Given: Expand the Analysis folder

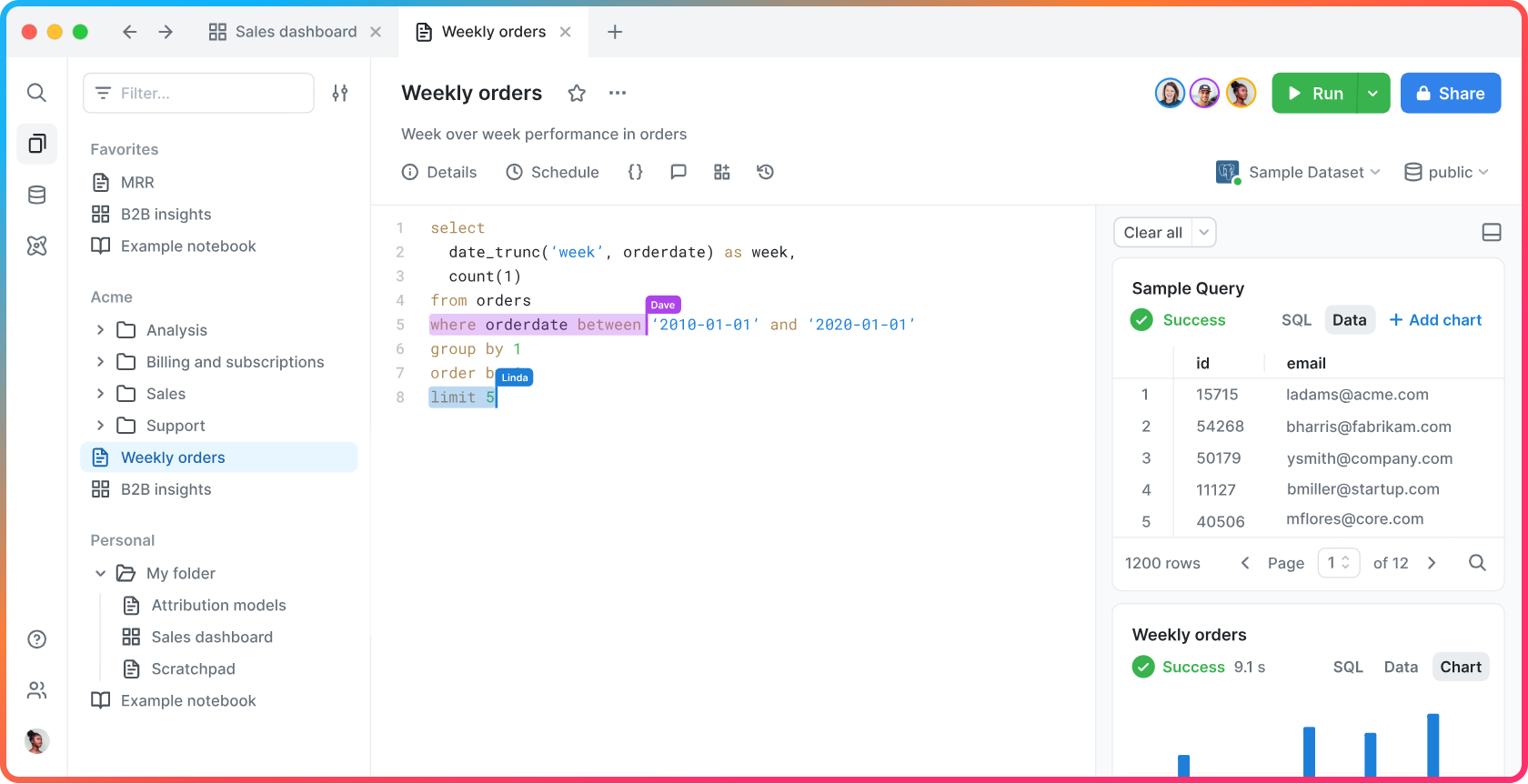Looking at the screenshot, I should pyautogui.click(x=100, y=330).
